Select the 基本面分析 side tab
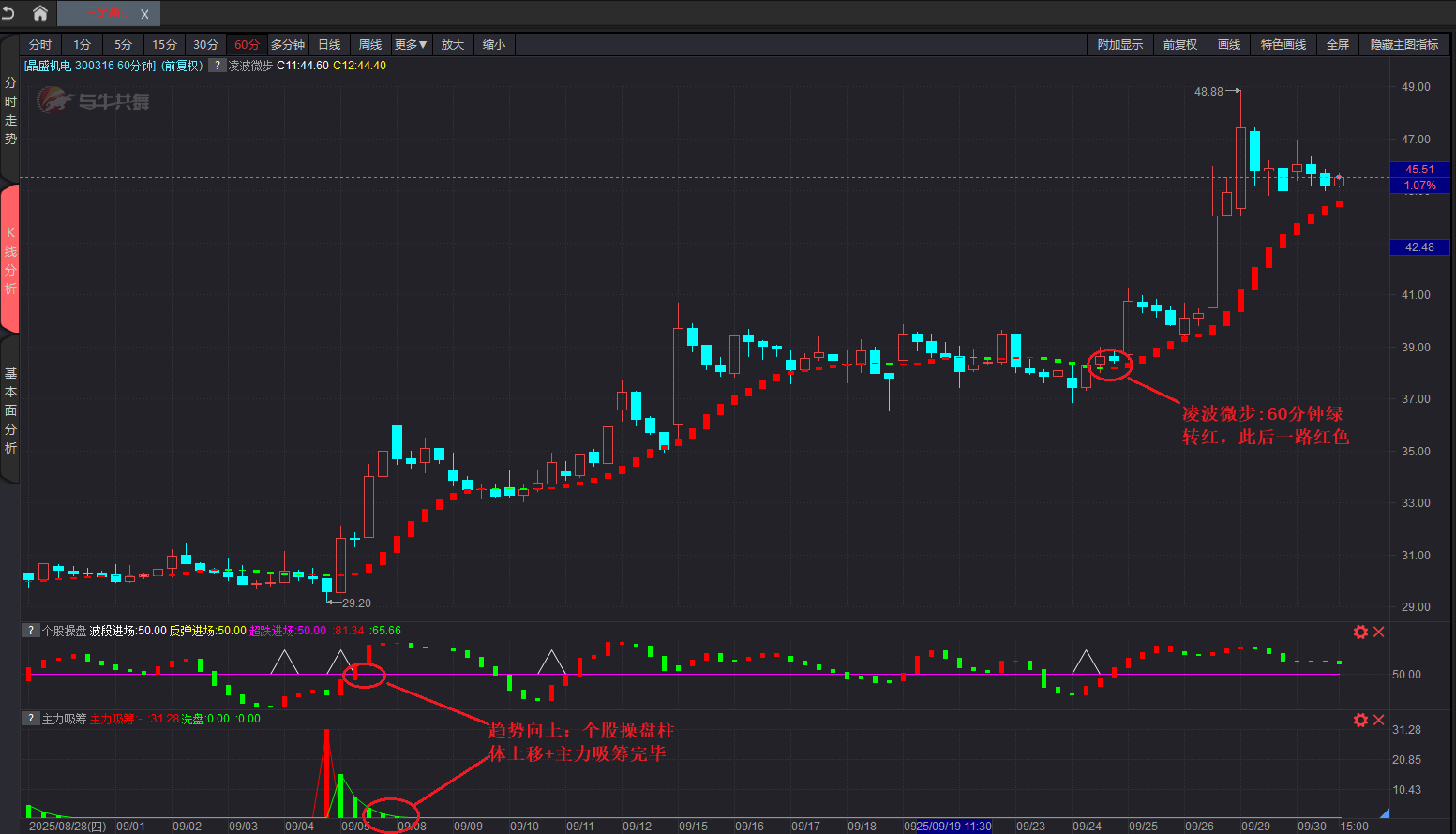The image size is (1456, 834). [x=10, y=410]
